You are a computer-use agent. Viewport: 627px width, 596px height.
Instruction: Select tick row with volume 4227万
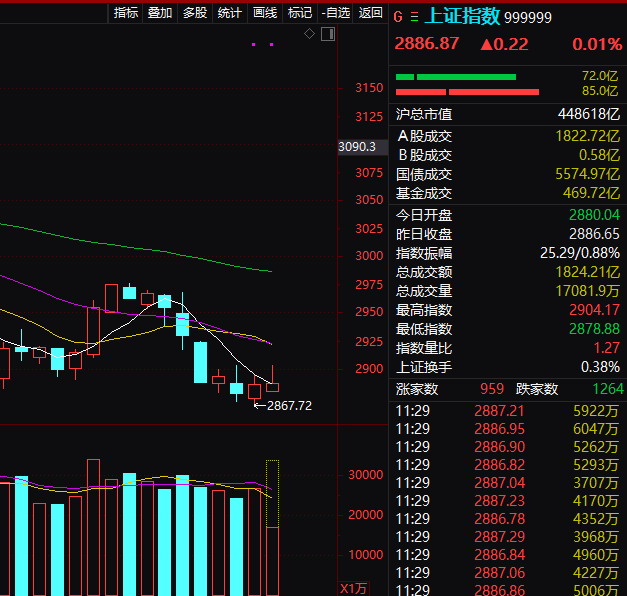(x=507, y=573)
